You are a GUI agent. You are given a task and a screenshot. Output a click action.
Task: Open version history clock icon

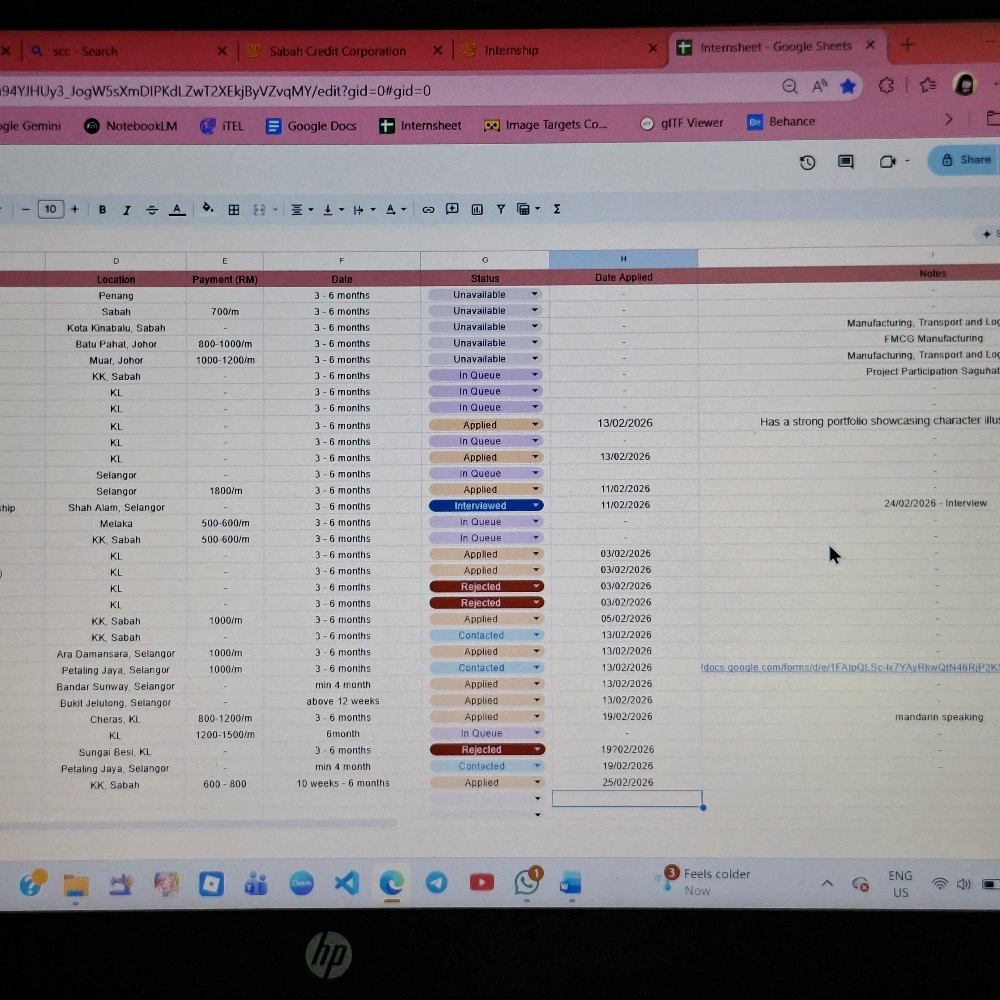[807, 162]
